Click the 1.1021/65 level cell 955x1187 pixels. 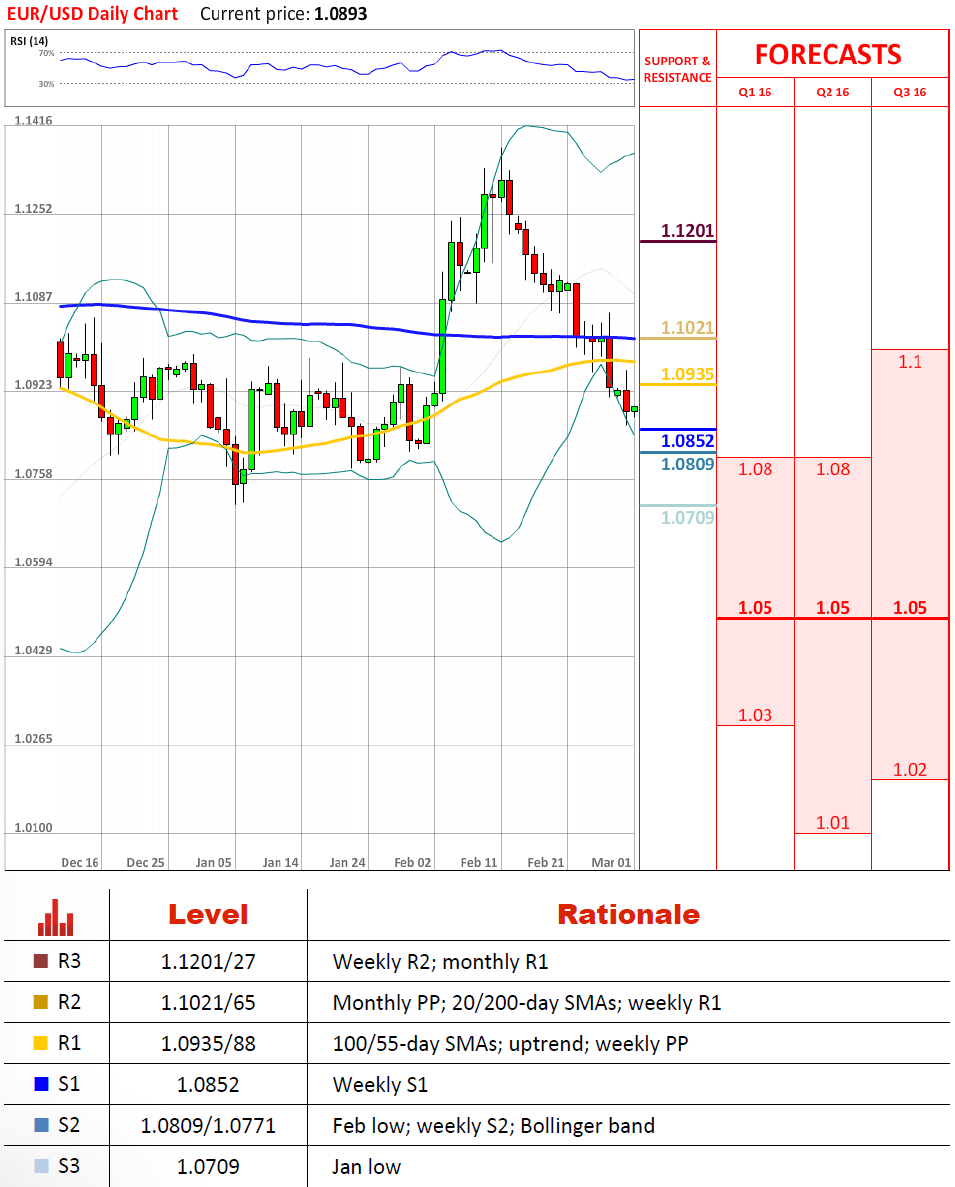pos(208,1002)
